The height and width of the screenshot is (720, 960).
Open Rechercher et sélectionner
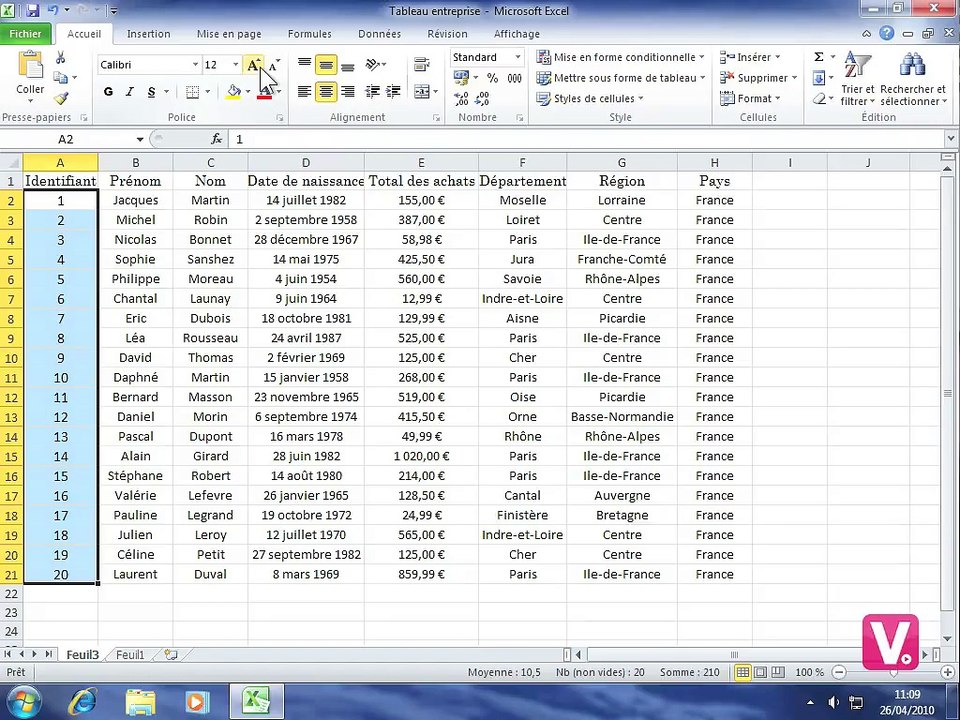[x=912, y=78]
